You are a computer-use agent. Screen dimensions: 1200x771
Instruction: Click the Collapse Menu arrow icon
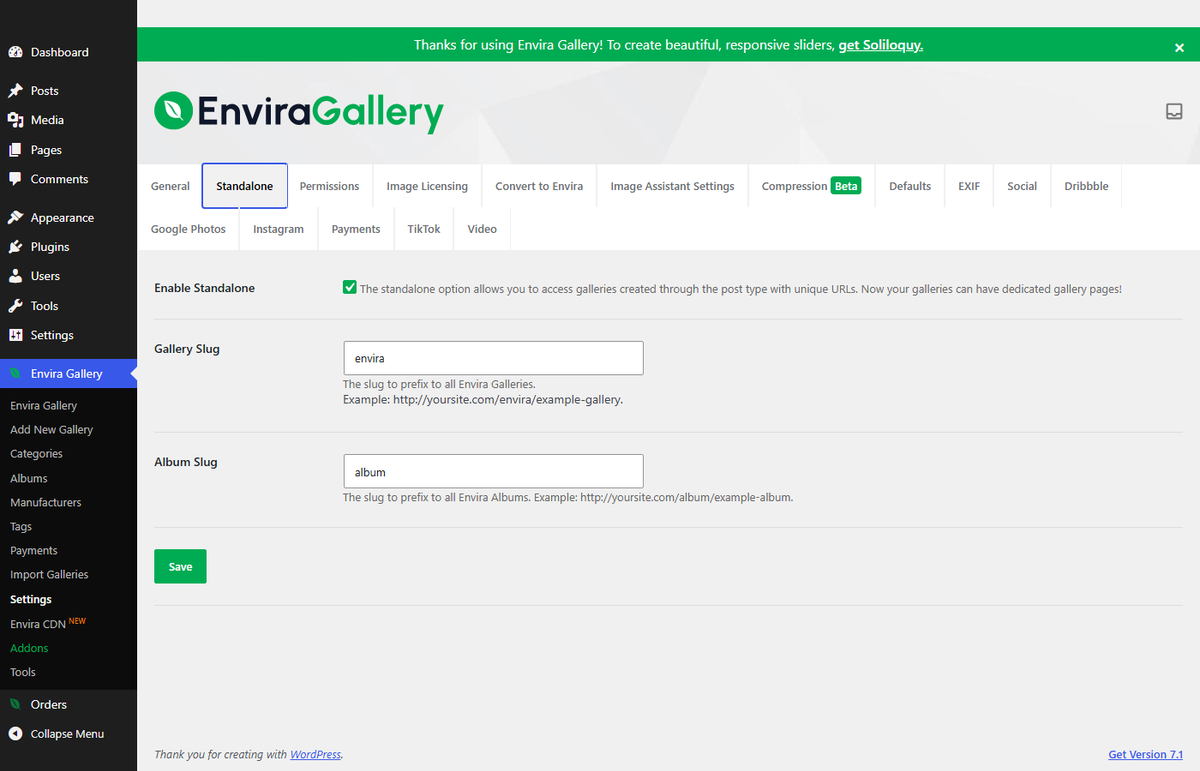tap(15, 734)
